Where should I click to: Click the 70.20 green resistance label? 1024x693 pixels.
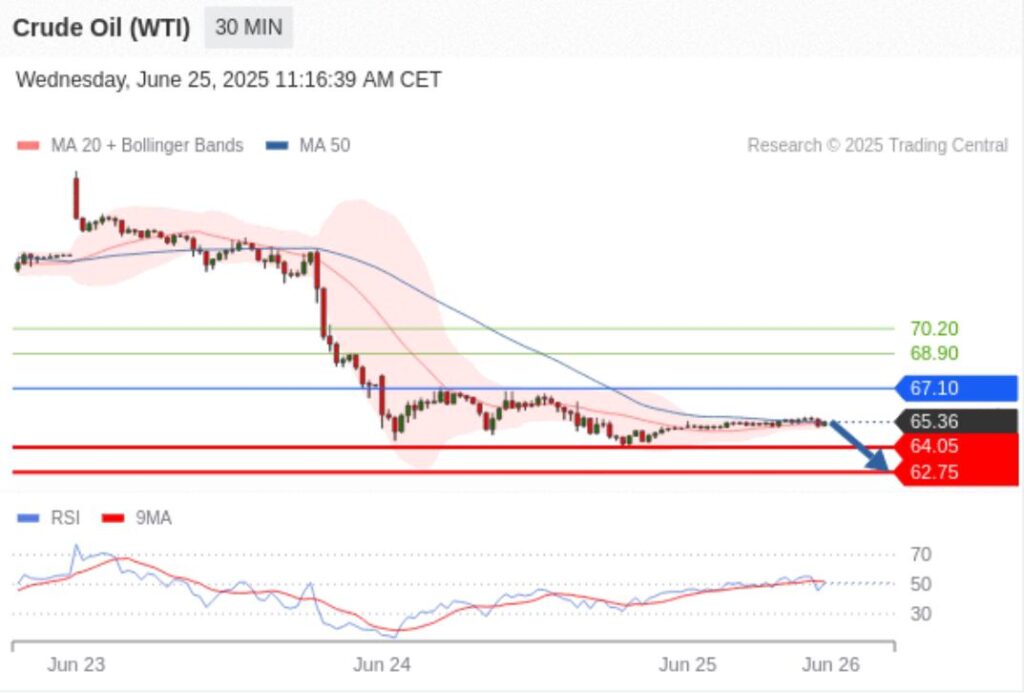(x=934, y=328)
